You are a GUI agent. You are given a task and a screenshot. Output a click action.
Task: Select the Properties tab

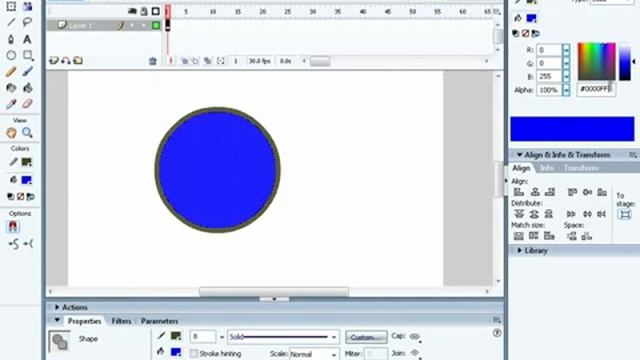coord(84,321)
